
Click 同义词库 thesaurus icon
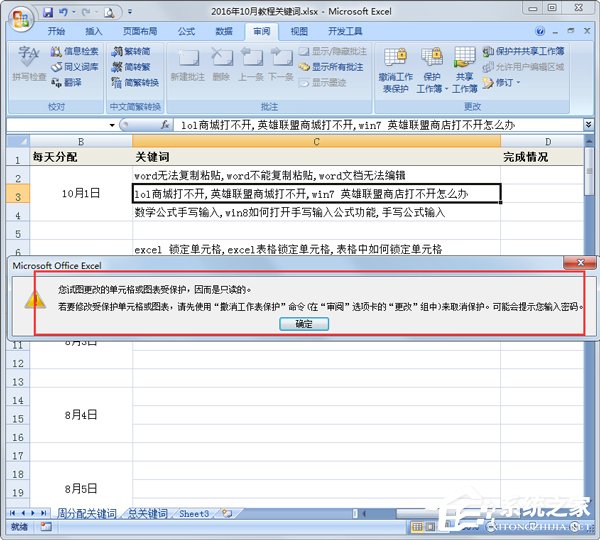(x=74, y=67)
